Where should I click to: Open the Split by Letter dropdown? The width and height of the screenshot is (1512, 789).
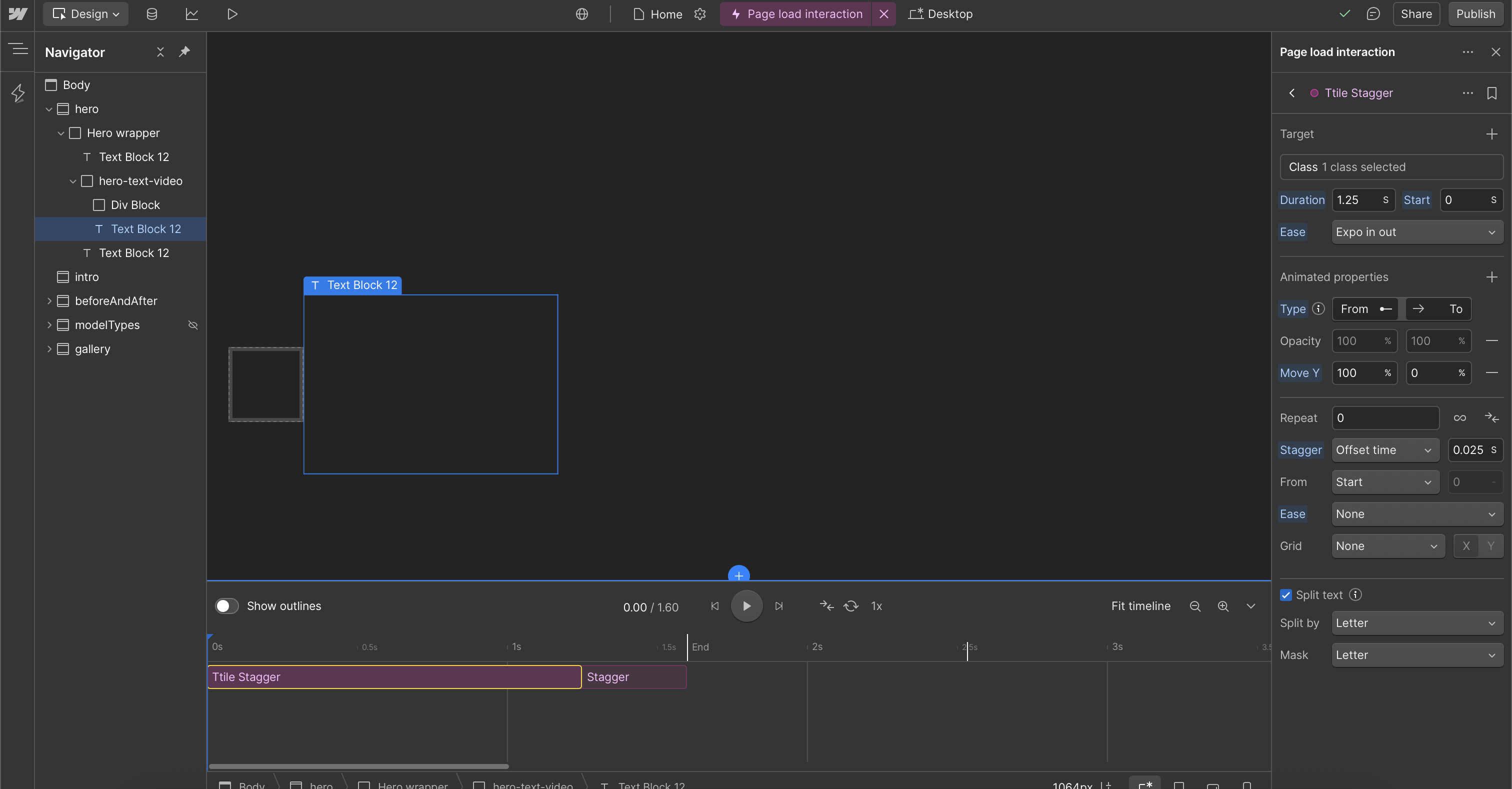point(1417,623)
